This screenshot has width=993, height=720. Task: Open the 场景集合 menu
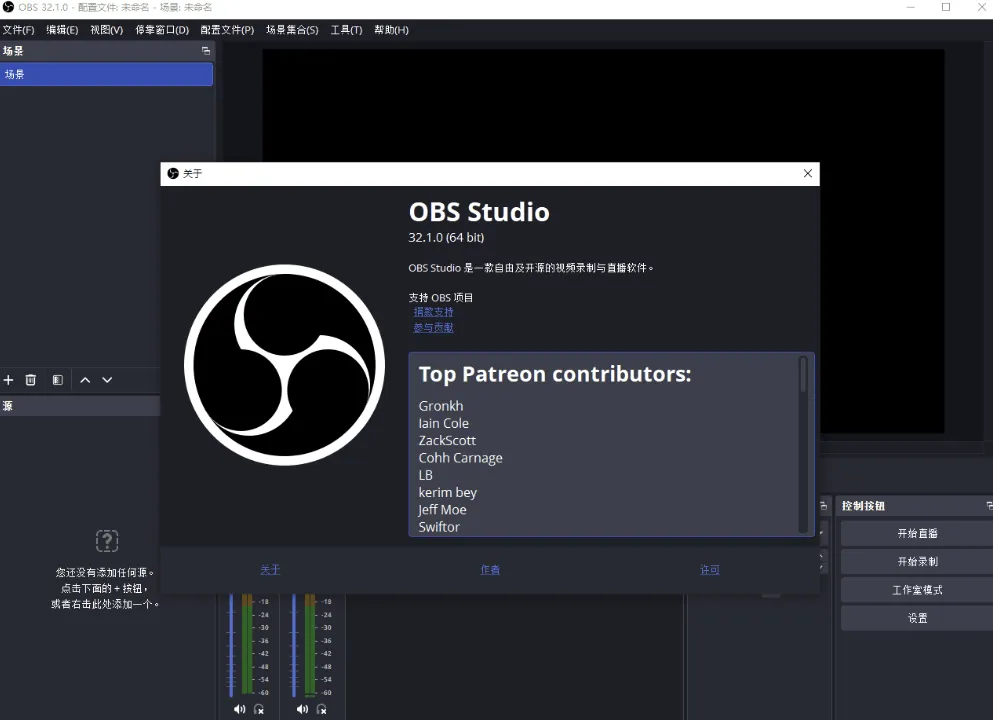click(291, 29)
